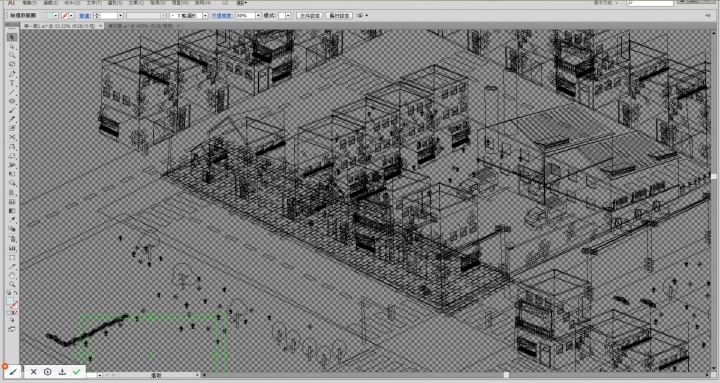Swap fill and stroke colors
This screenshot has height=383, width=720.
[16, 293]
